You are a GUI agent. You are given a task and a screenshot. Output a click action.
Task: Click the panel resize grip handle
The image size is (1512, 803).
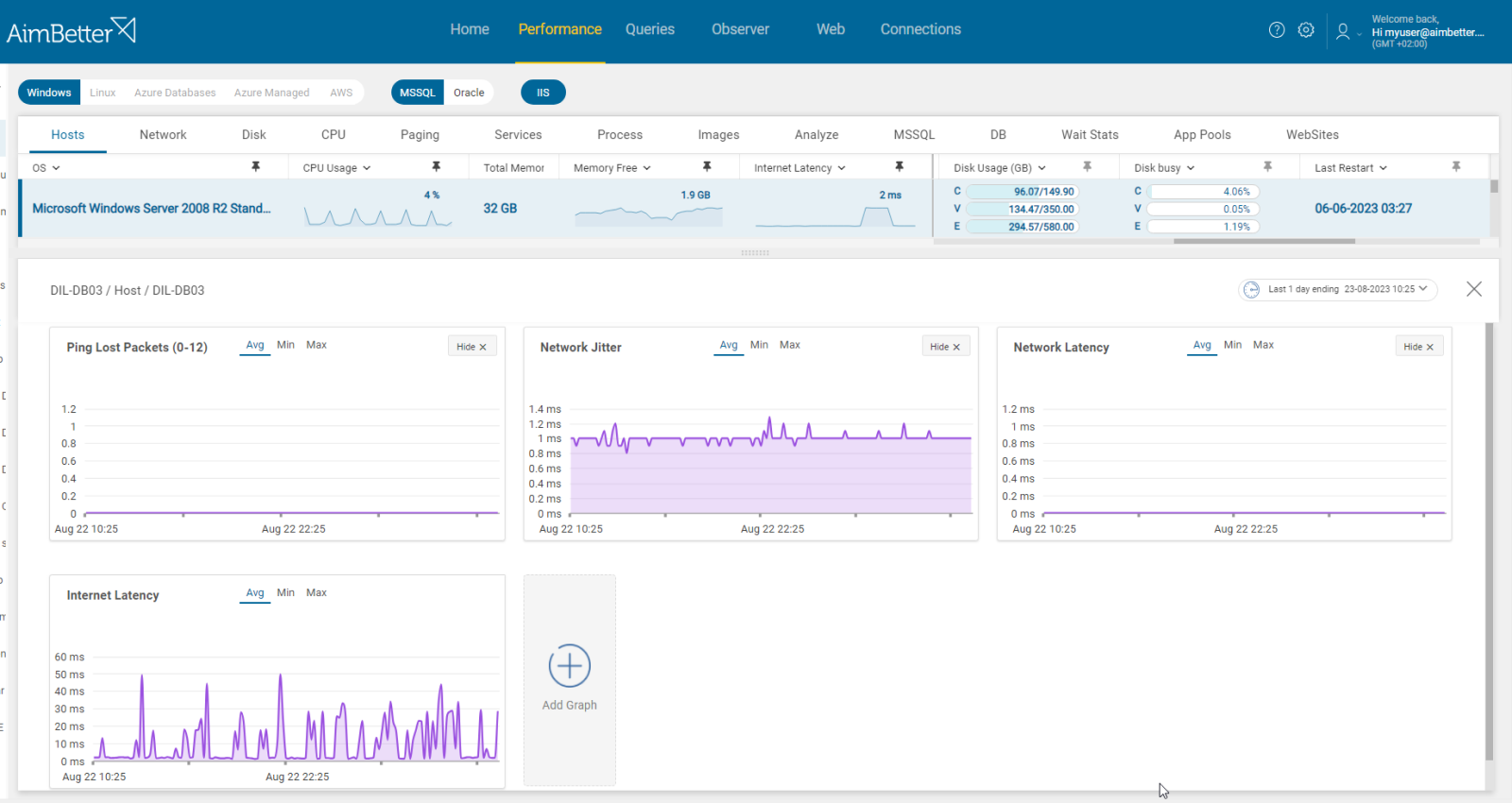[755, 253]
